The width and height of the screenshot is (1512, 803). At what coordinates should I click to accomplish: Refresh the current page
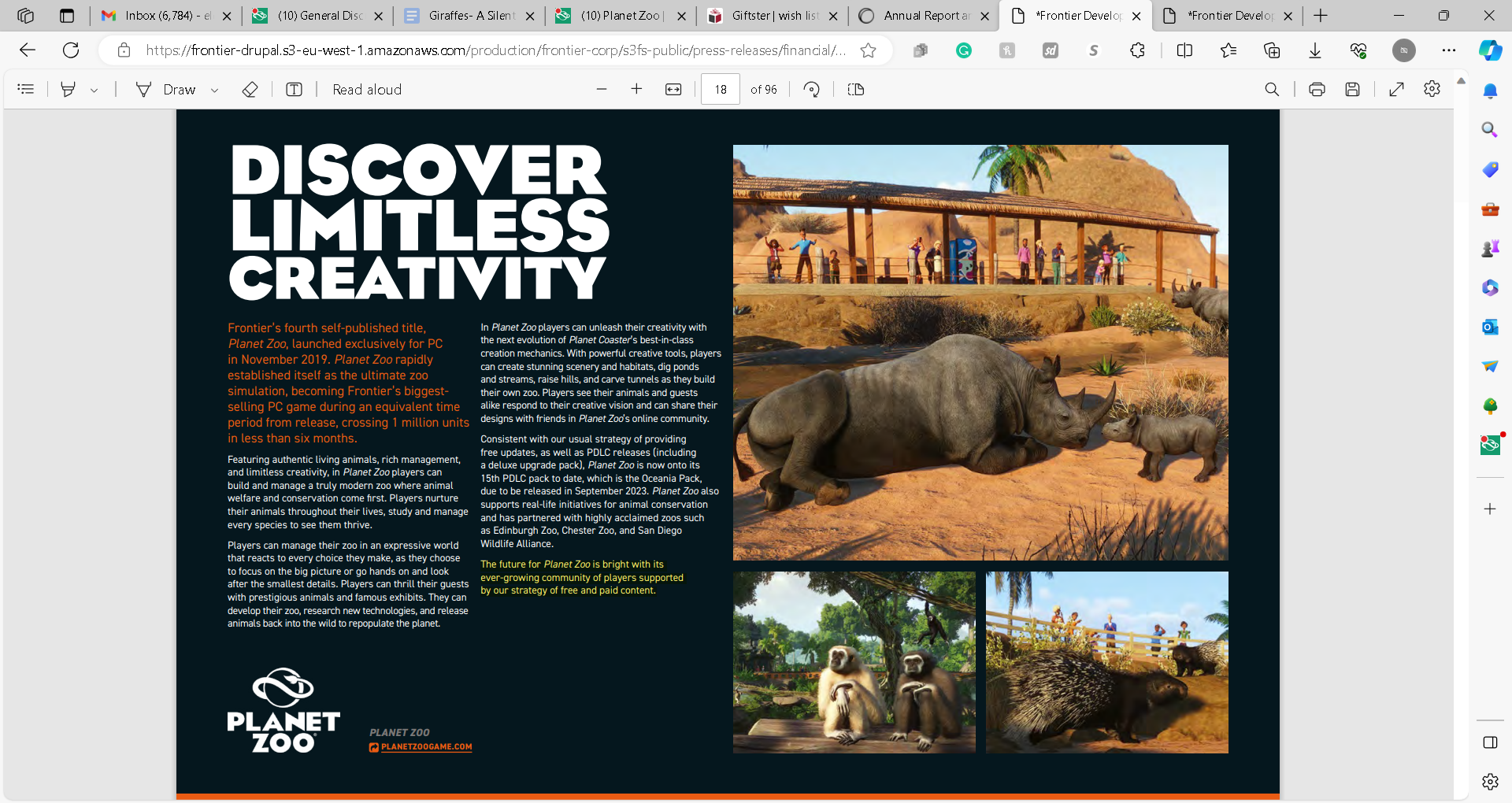(x=71, y=50)
